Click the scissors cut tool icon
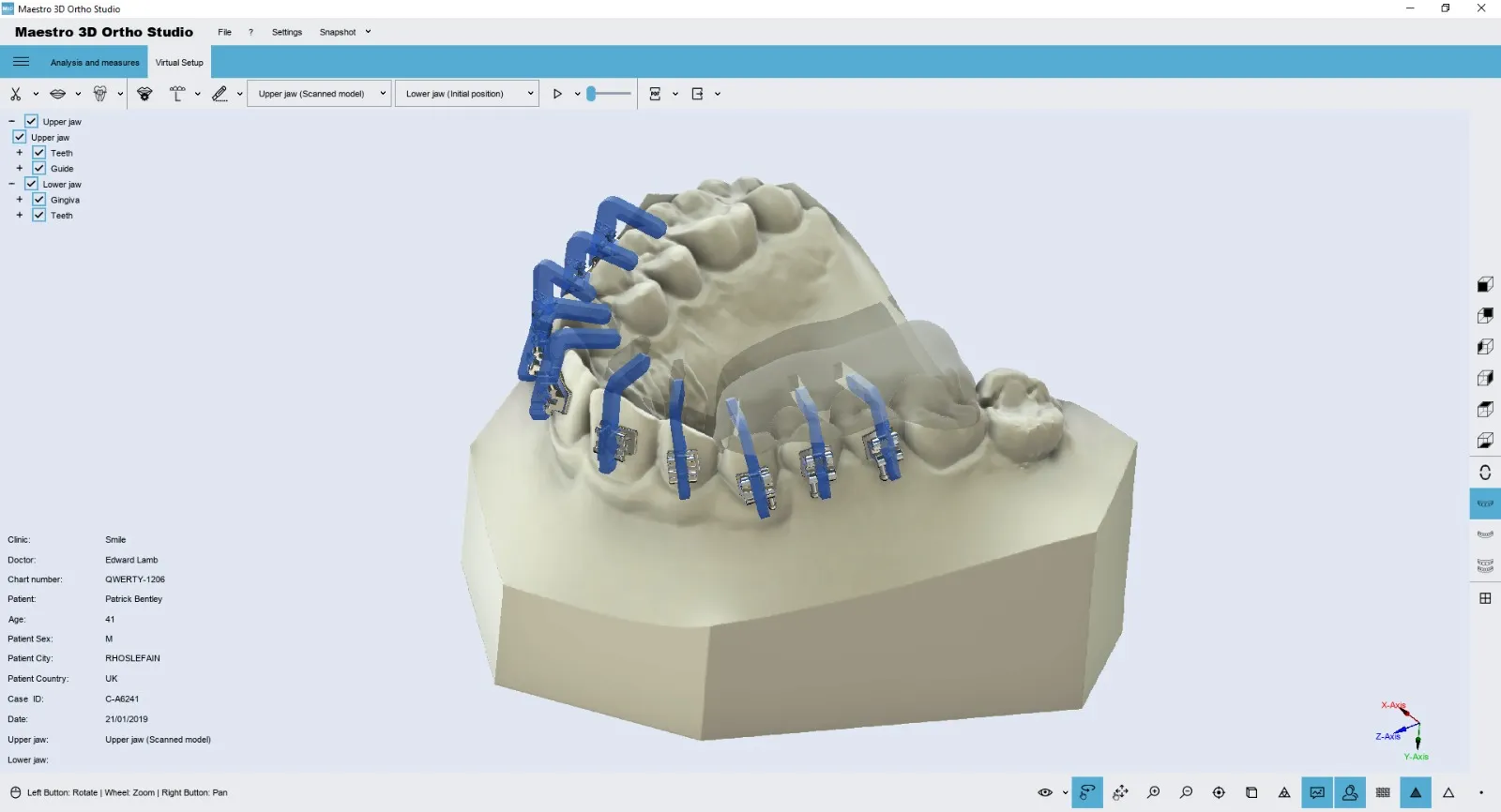The width and height of the screenshot is (1501, 812). click(x=16, y=94)
